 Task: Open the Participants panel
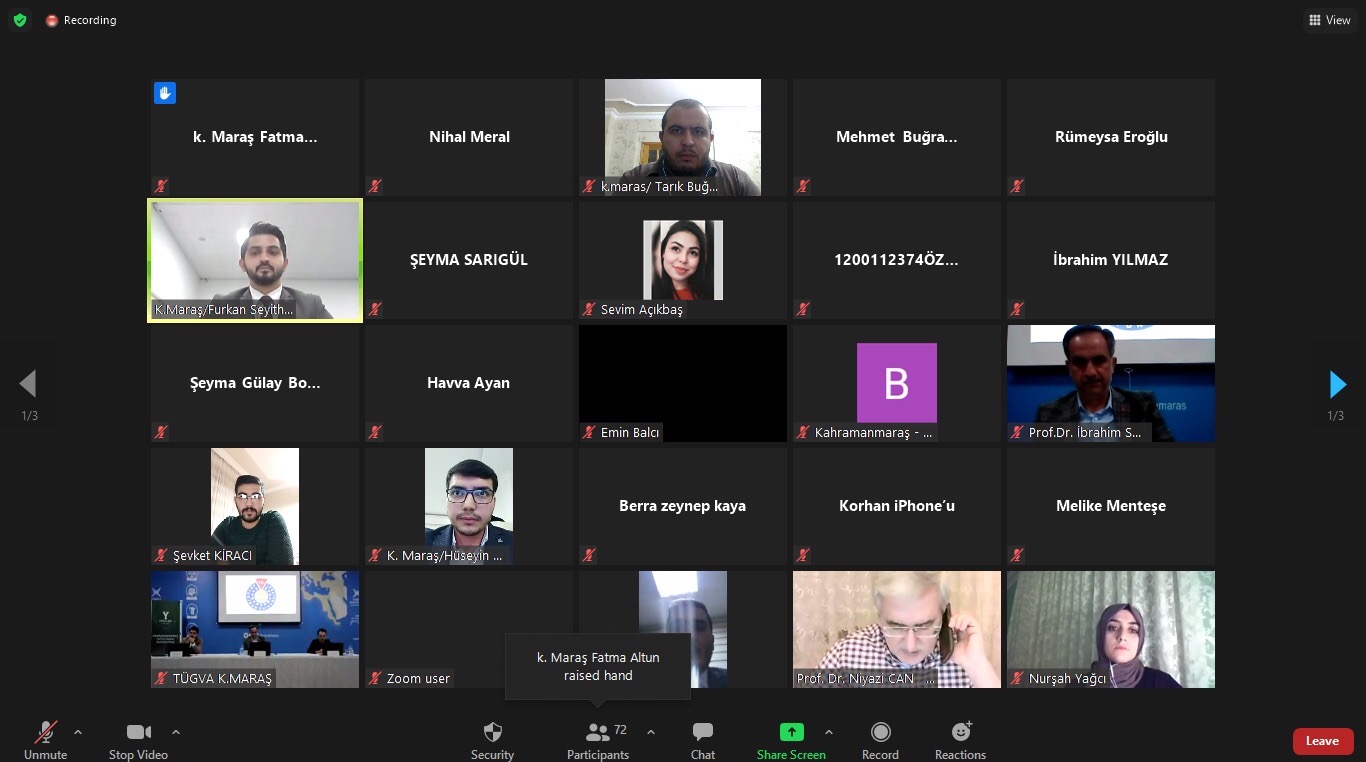click(598, 733)
